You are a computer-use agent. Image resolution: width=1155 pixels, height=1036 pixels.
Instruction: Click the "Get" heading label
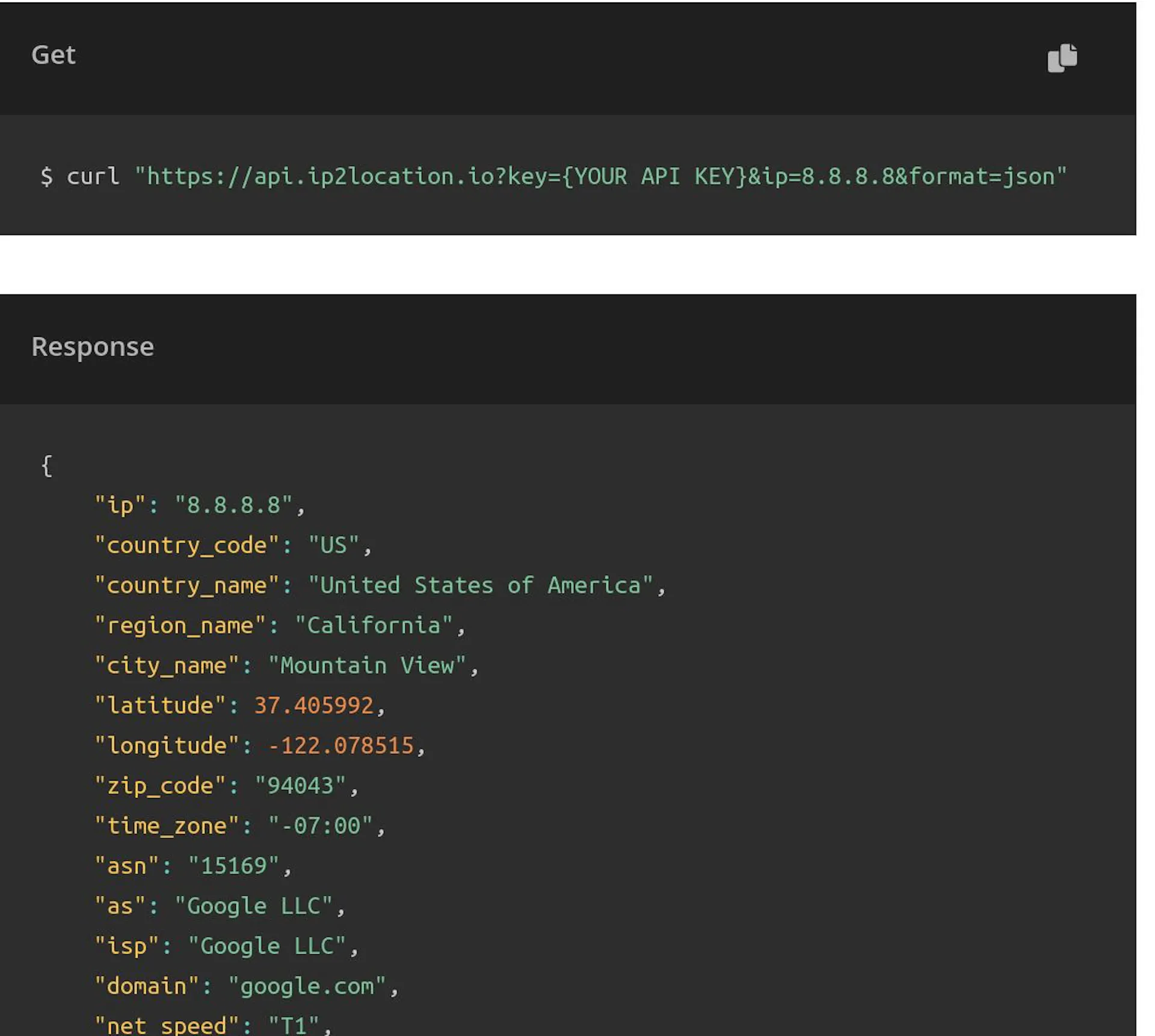click(x=54, y=55)
